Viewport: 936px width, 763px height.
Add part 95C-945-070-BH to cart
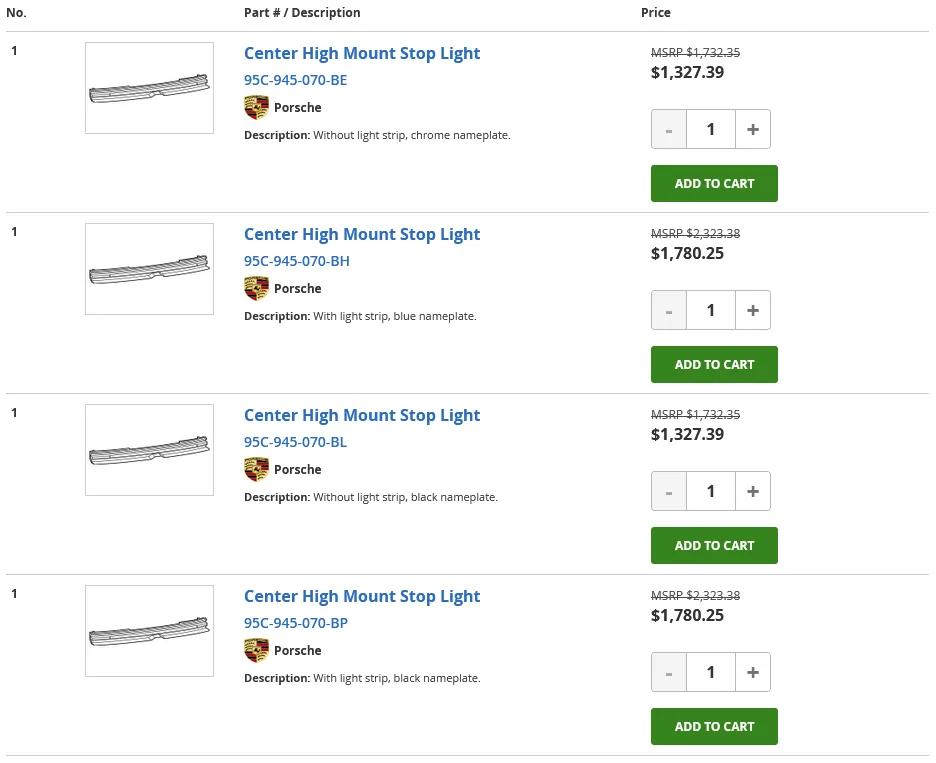point(714,365)
